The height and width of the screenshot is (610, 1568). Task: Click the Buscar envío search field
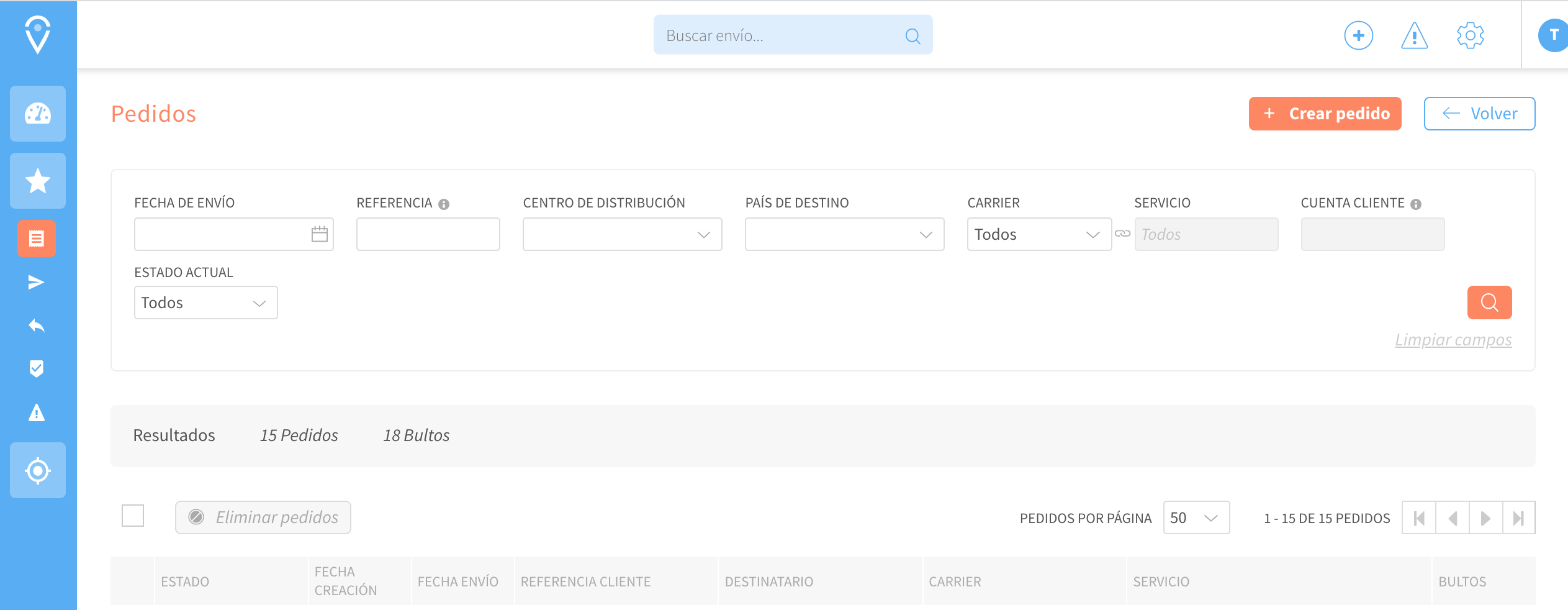point(782,35)
